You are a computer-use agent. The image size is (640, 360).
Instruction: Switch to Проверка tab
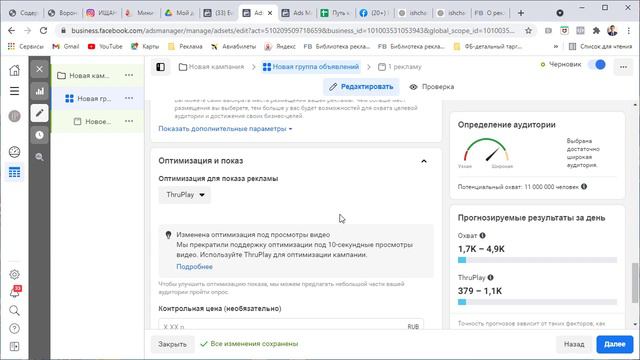pos(432,87)
